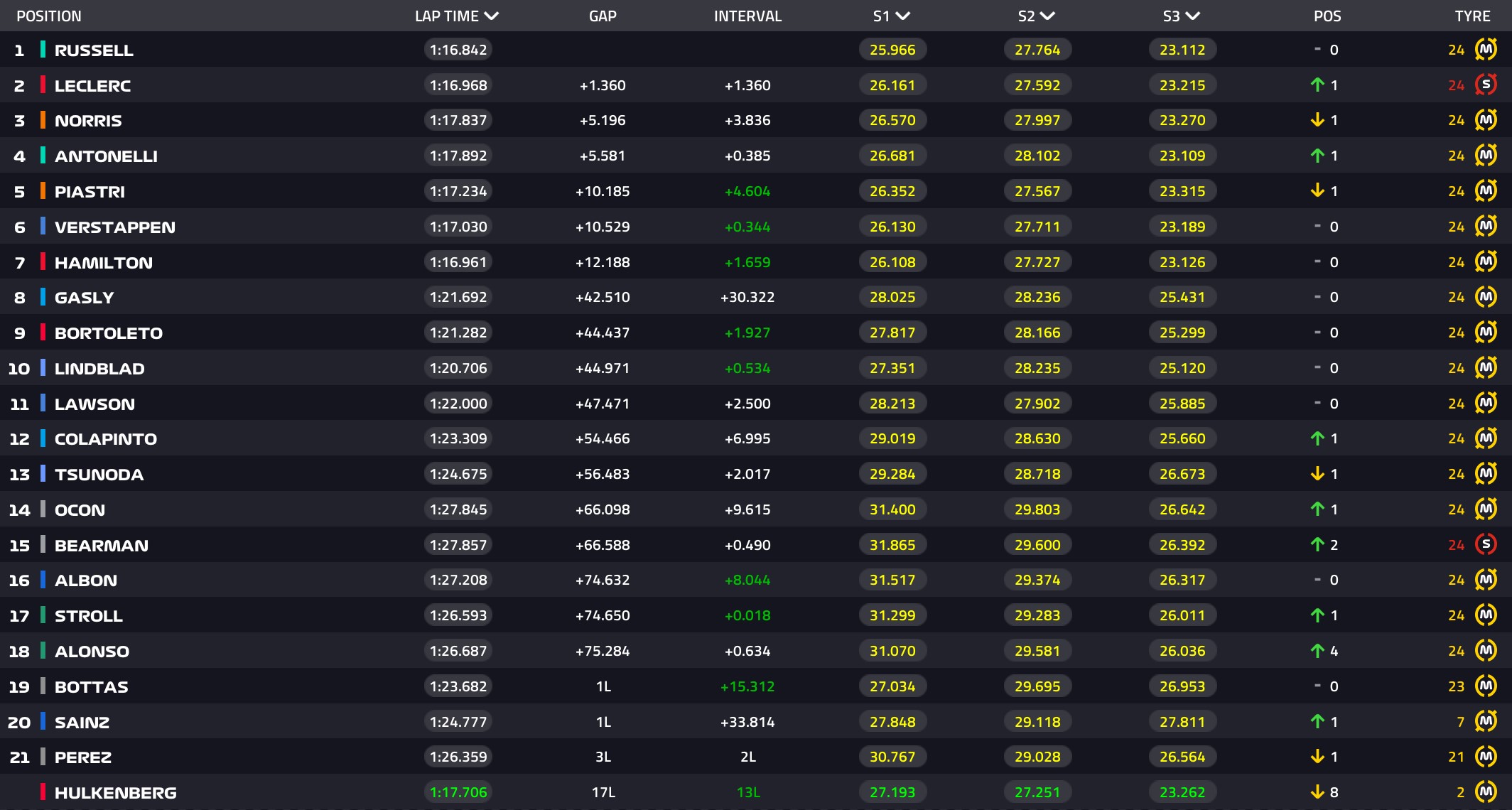Click the GAP column header

tap(603, 16)
